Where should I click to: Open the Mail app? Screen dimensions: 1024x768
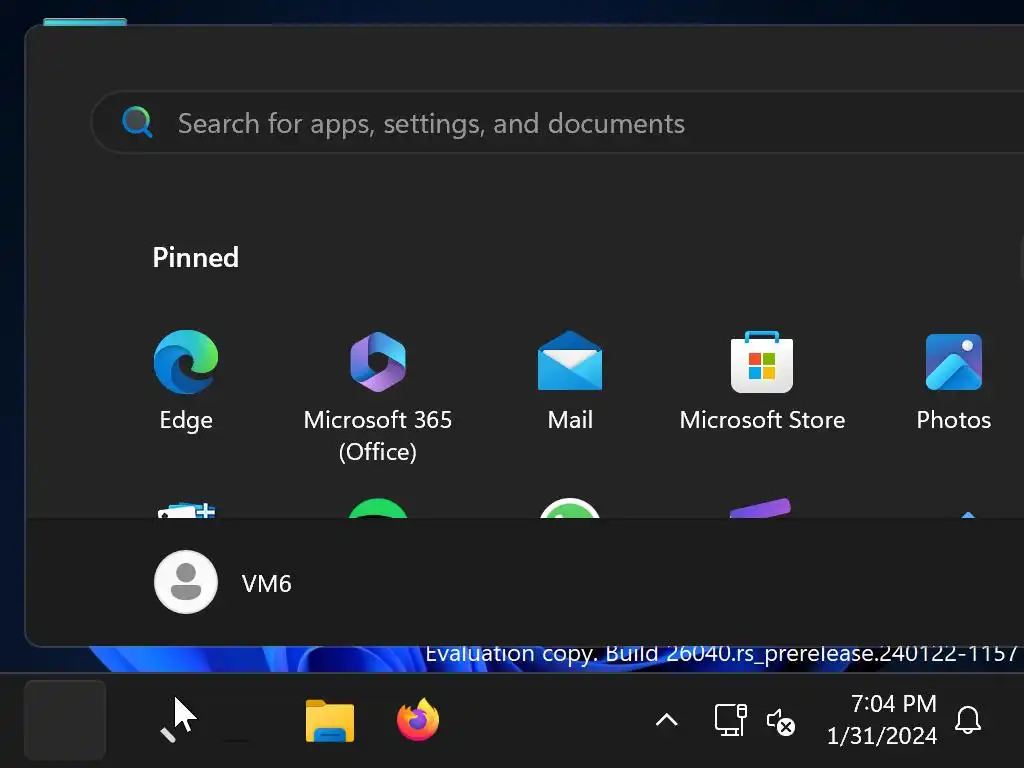[x=569, y=381]
